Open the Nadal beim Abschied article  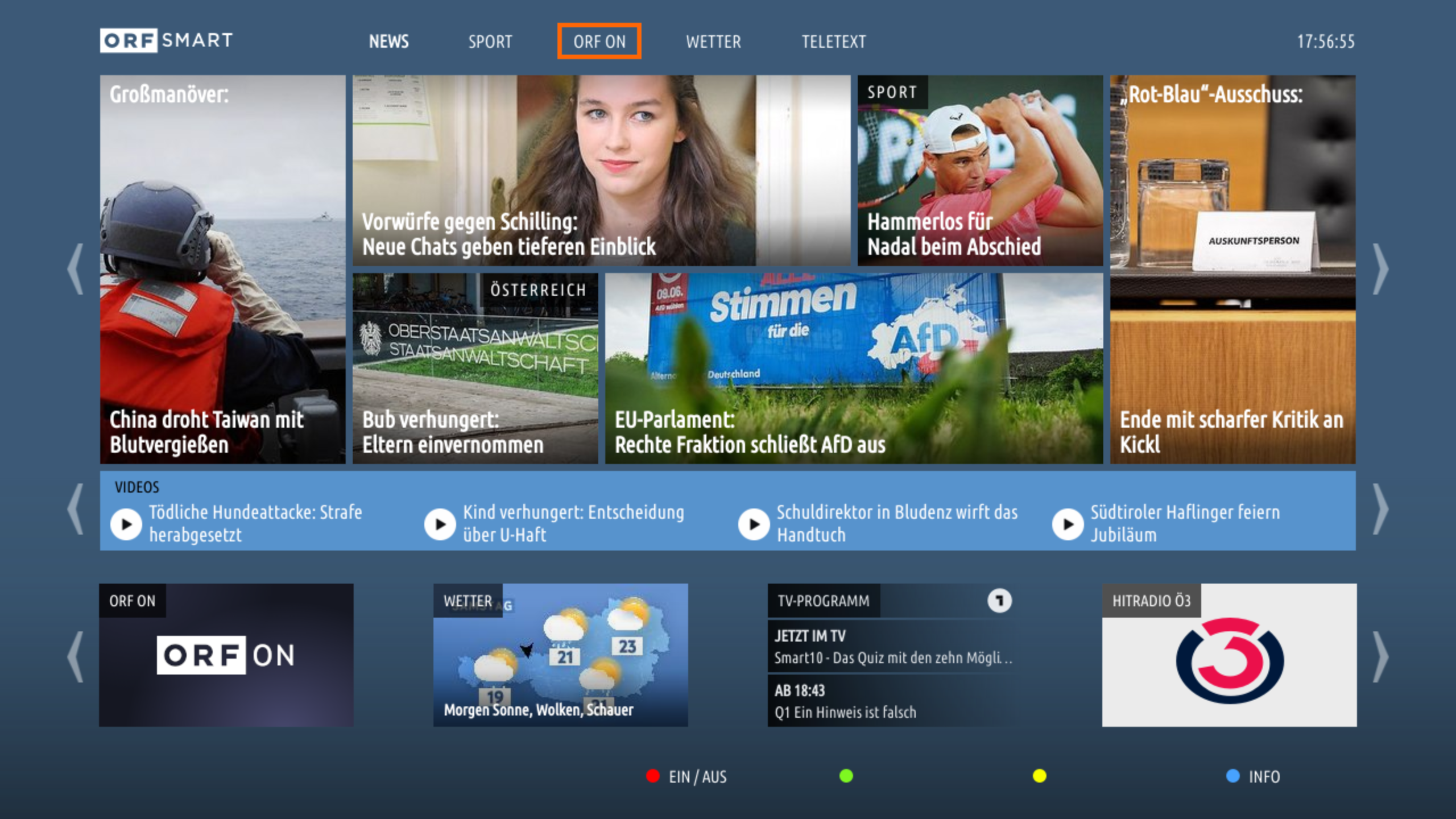click(x=979, y=171)
